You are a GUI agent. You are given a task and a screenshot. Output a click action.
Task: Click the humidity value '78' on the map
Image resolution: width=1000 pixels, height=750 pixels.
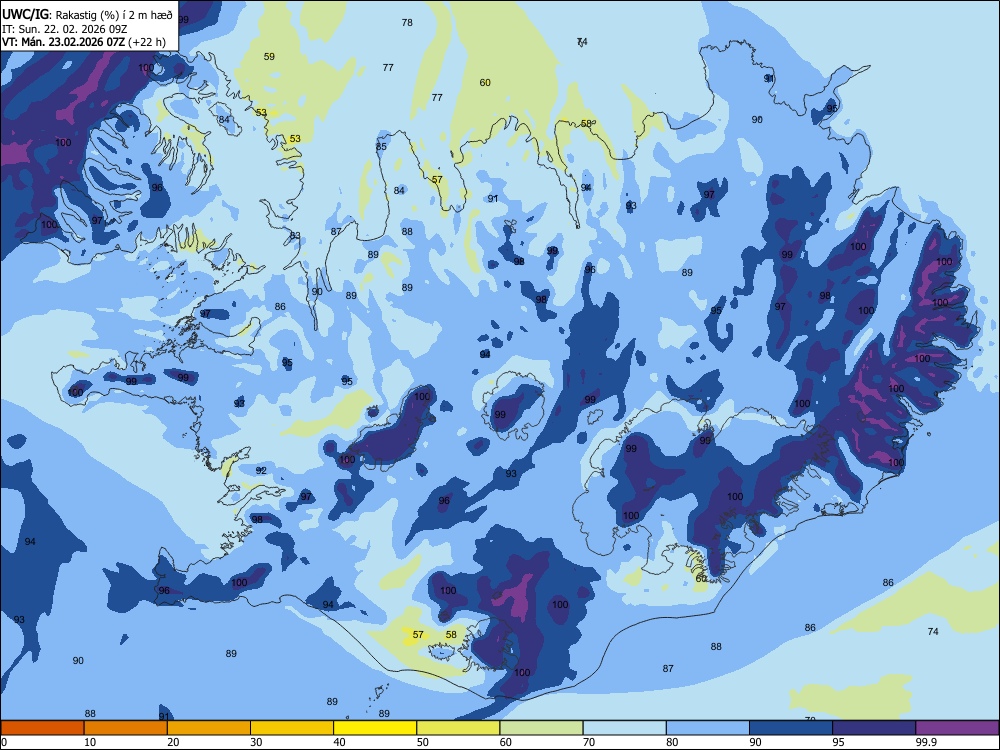[407, 23]
